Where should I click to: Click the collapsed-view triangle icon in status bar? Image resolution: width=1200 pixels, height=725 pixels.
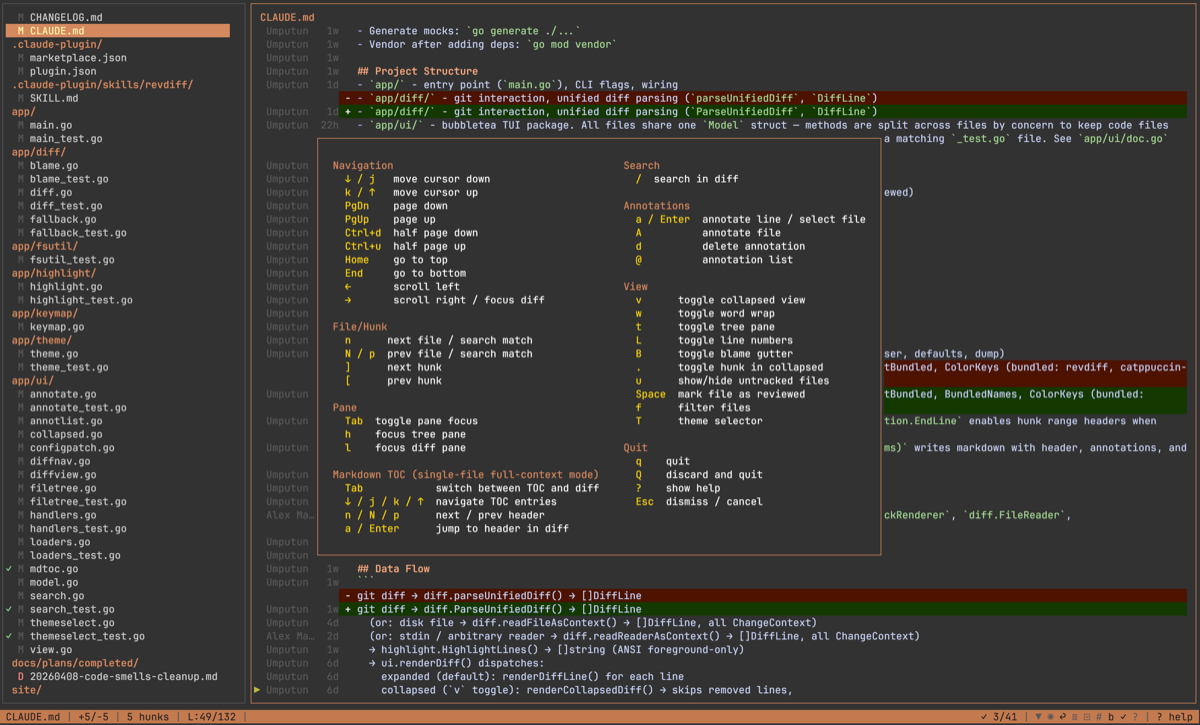coord(1038,717)
